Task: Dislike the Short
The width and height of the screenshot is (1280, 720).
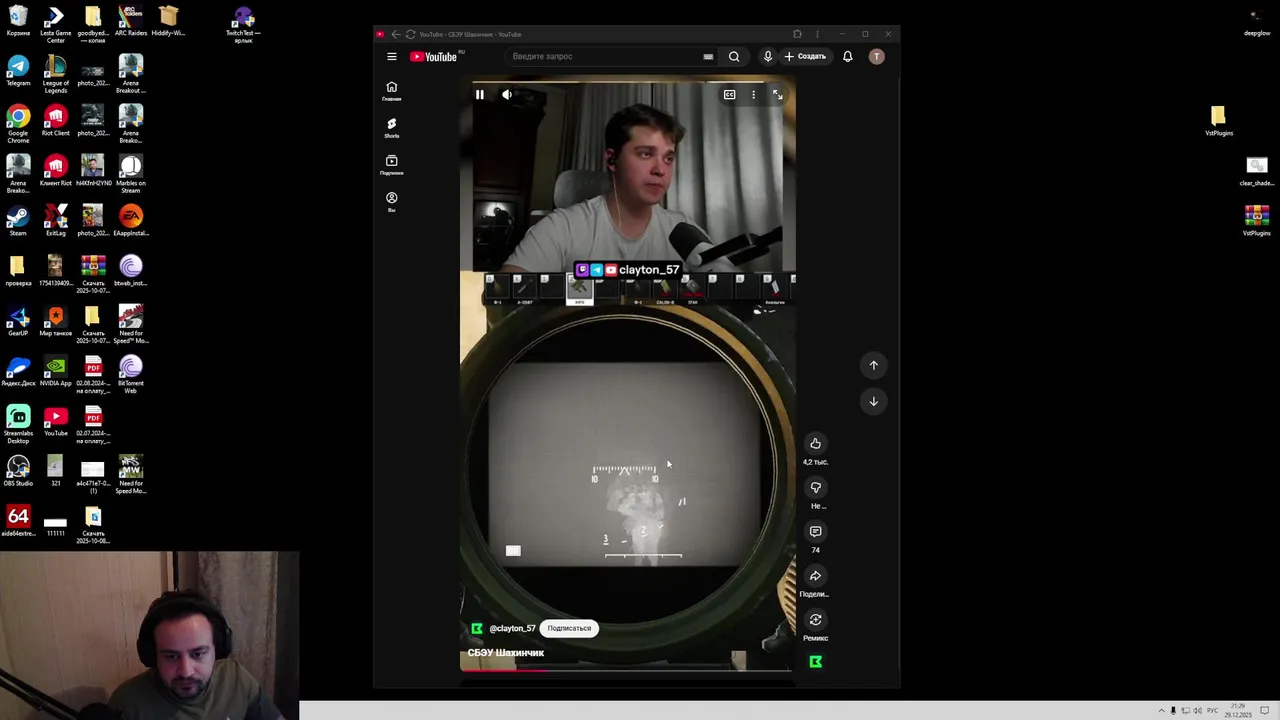Action: [x=816, y=488]
